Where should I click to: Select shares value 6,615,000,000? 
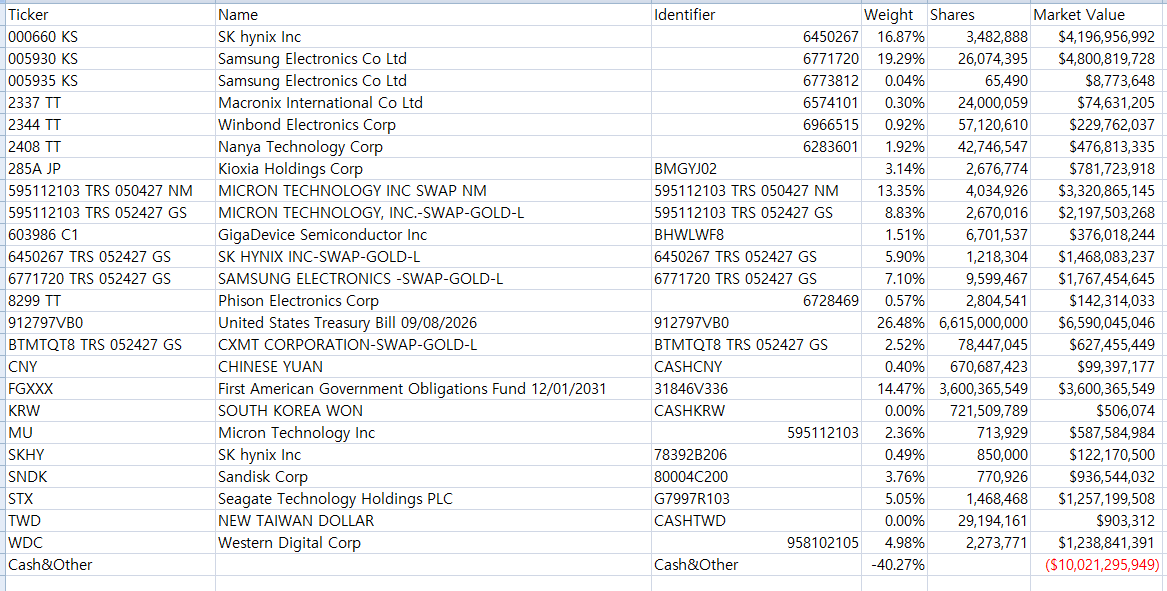(x=979, y=323)
